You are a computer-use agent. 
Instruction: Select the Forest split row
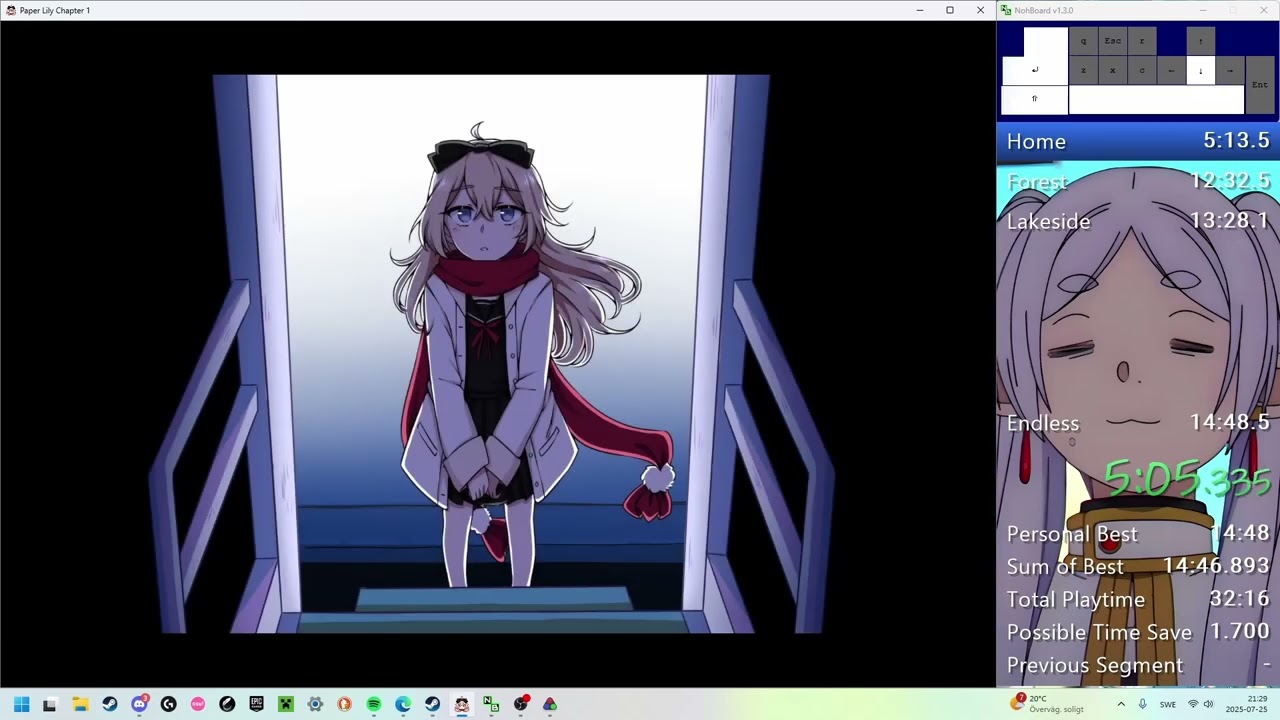tap(1138, 181)
